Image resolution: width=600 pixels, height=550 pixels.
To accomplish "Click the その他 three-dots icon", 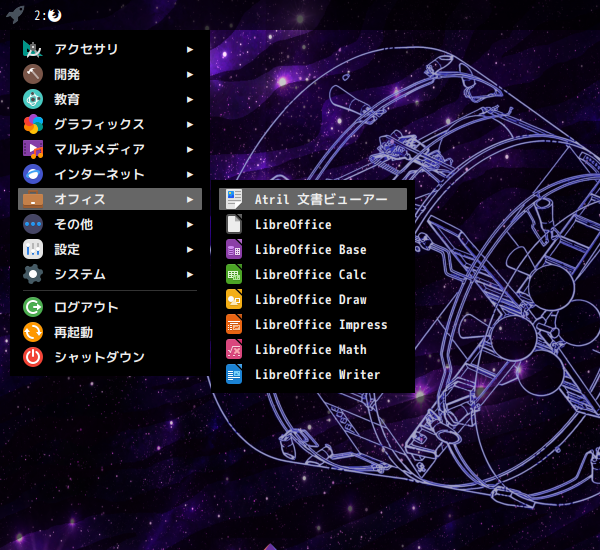I will tap(33, 224).
